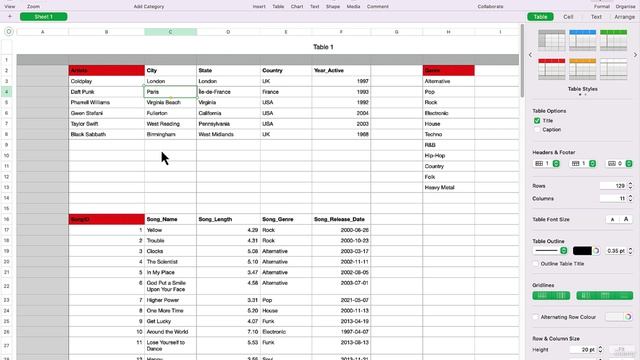Select the red Artists header cell
The width and height of the screenshot is (640, 360).
[x=107, y=70]
